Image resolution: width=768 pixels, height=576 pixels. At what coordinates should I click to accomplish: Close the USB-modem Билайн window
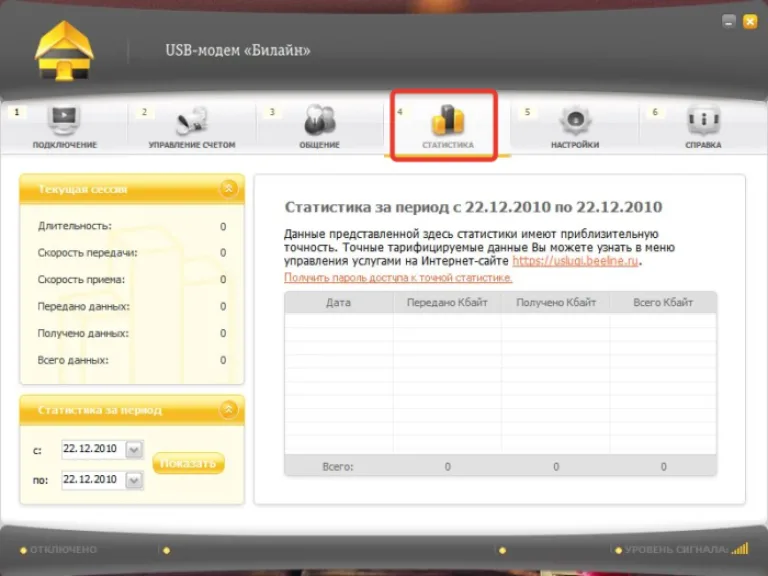tap(750, 21)
